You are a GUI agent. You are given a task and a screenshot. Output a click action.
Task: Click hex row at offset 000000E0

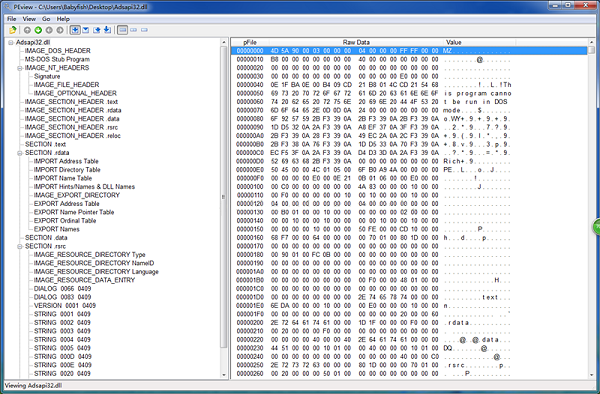point(409,169)
